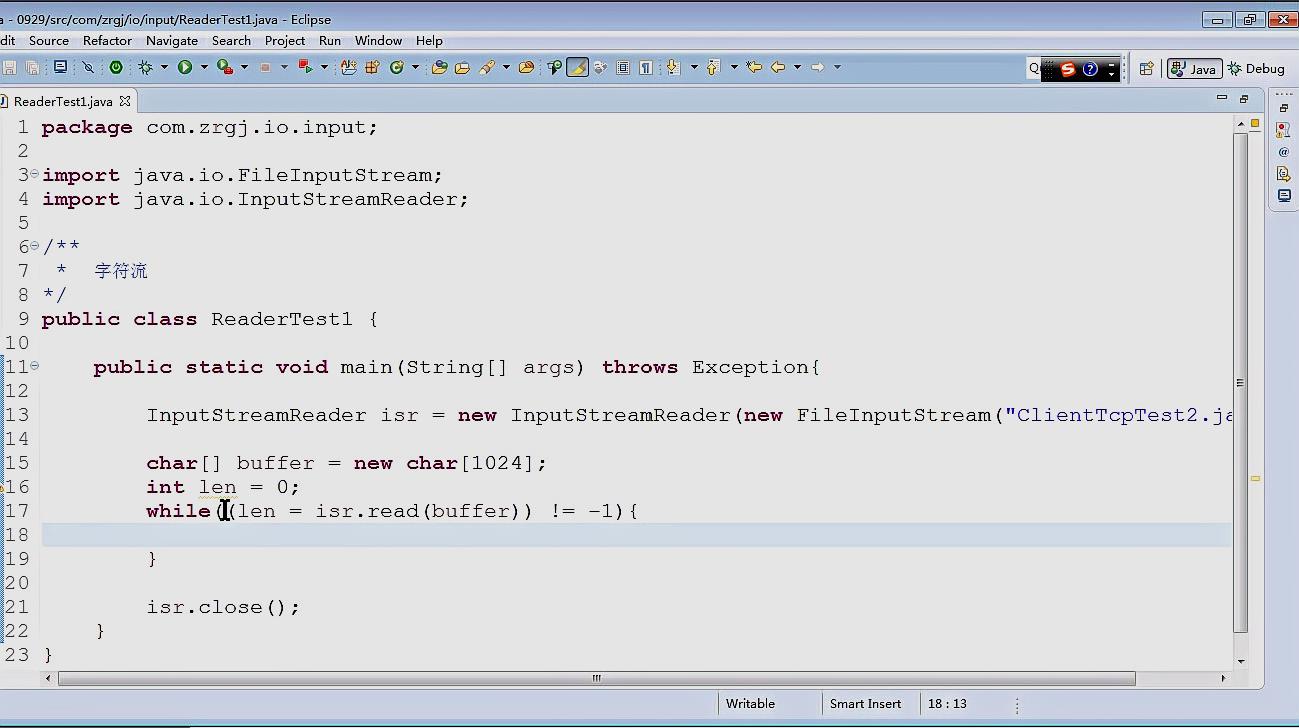
Task: Switch to the Debug perspective
Action: [1256, 68]
